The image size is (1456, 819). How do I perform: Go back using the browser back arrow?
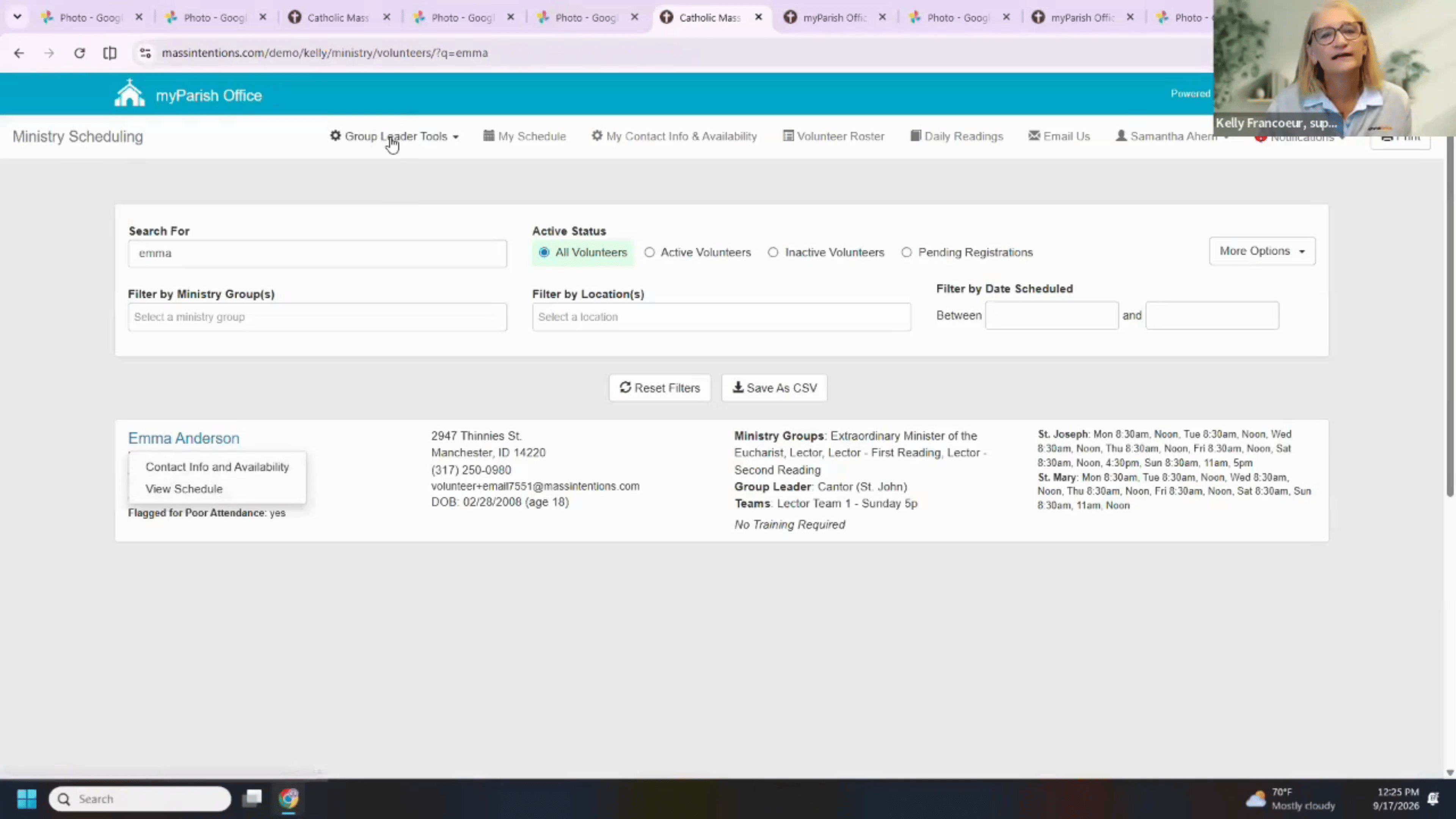[19, 53]
